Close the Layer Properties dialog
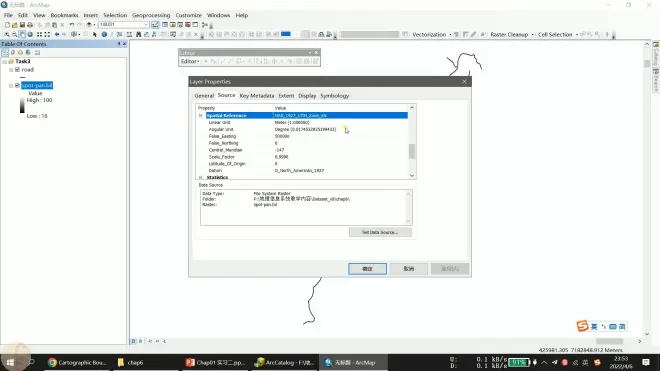660x371 pixels. point(464,82)
